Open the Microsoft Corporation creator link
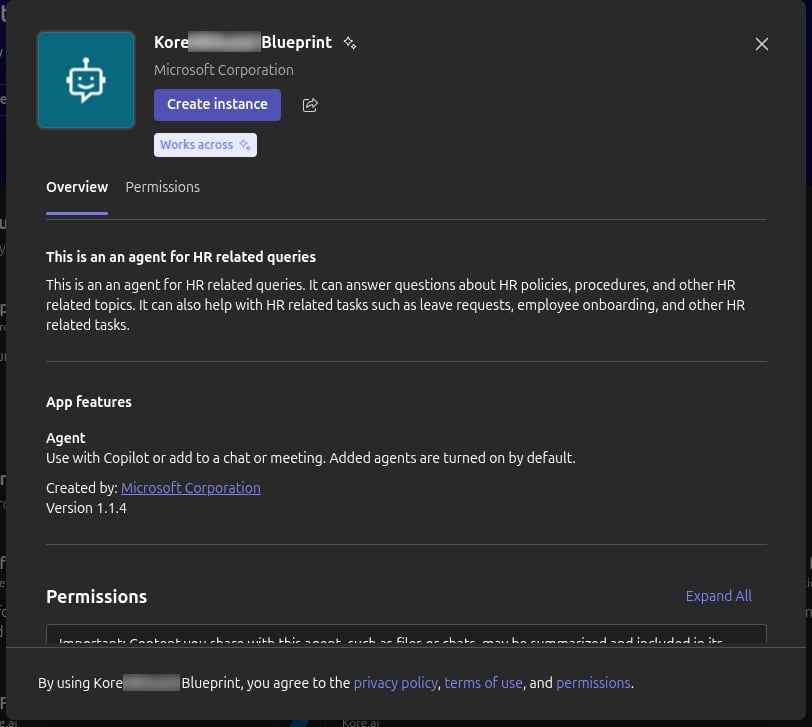The image size is (812, 727). tap(191, 488)
